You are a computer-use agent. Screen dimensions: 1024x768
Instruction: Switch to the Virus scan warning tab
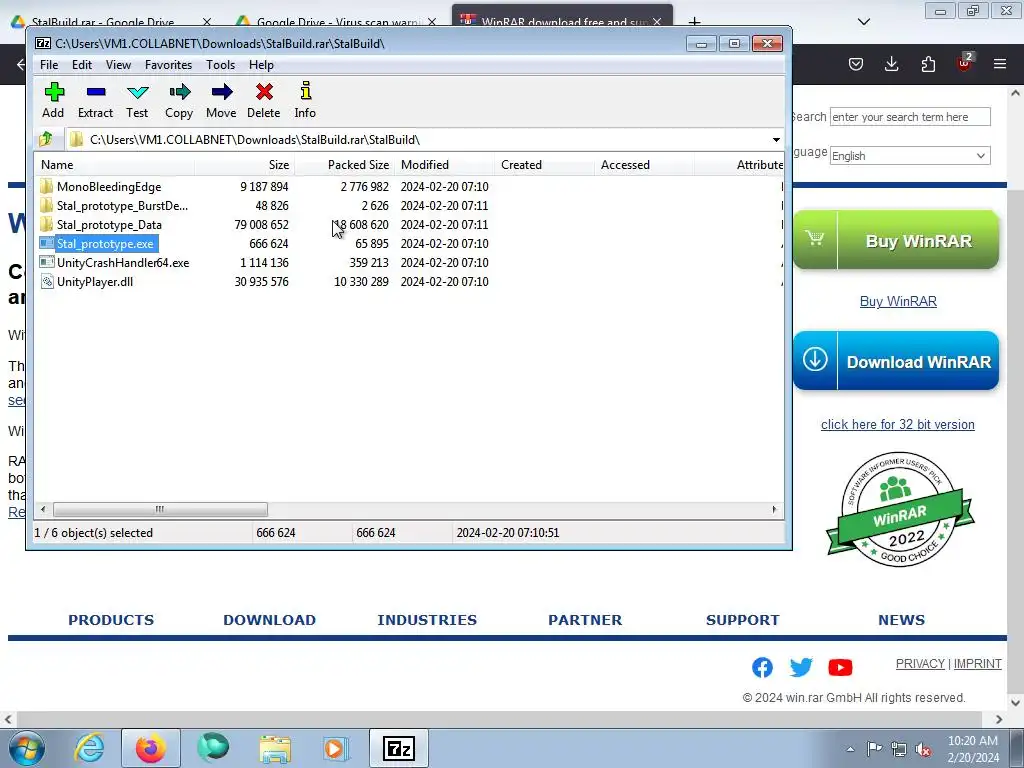pos(338,22)
